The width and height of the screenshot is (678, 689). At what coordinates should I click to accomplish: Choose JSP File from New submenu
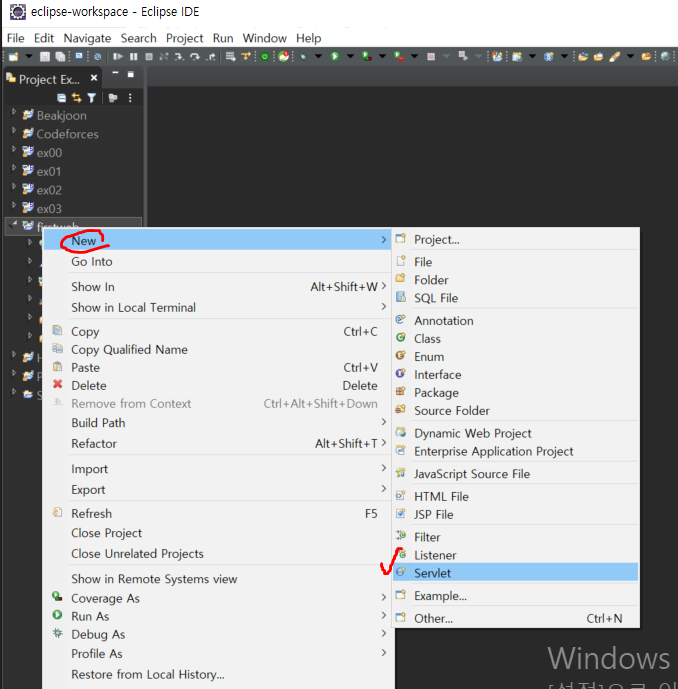(x=515, y=514)
